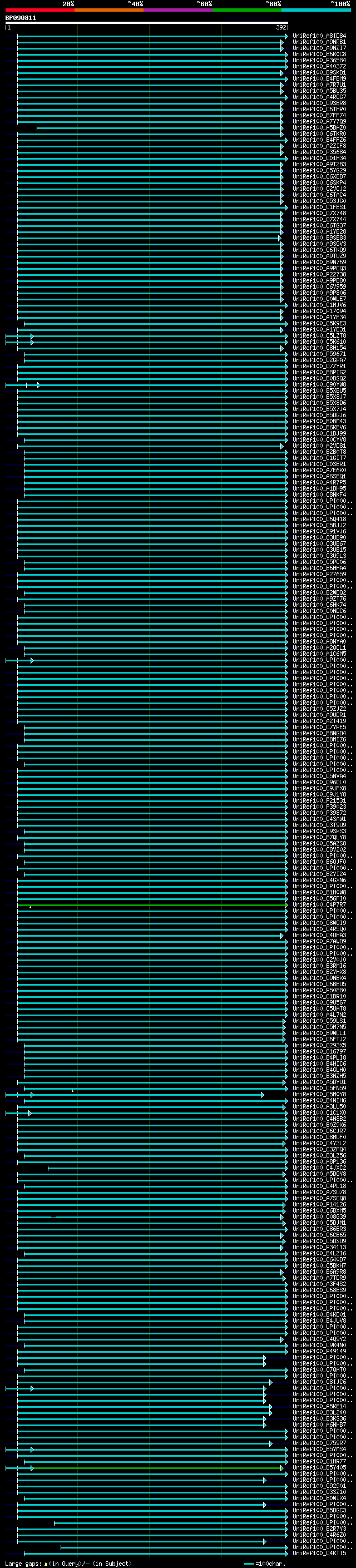Select label UniRef100_A5BAZ0
This screenshot has height=1568, width=356.
(x=319, y=128)
